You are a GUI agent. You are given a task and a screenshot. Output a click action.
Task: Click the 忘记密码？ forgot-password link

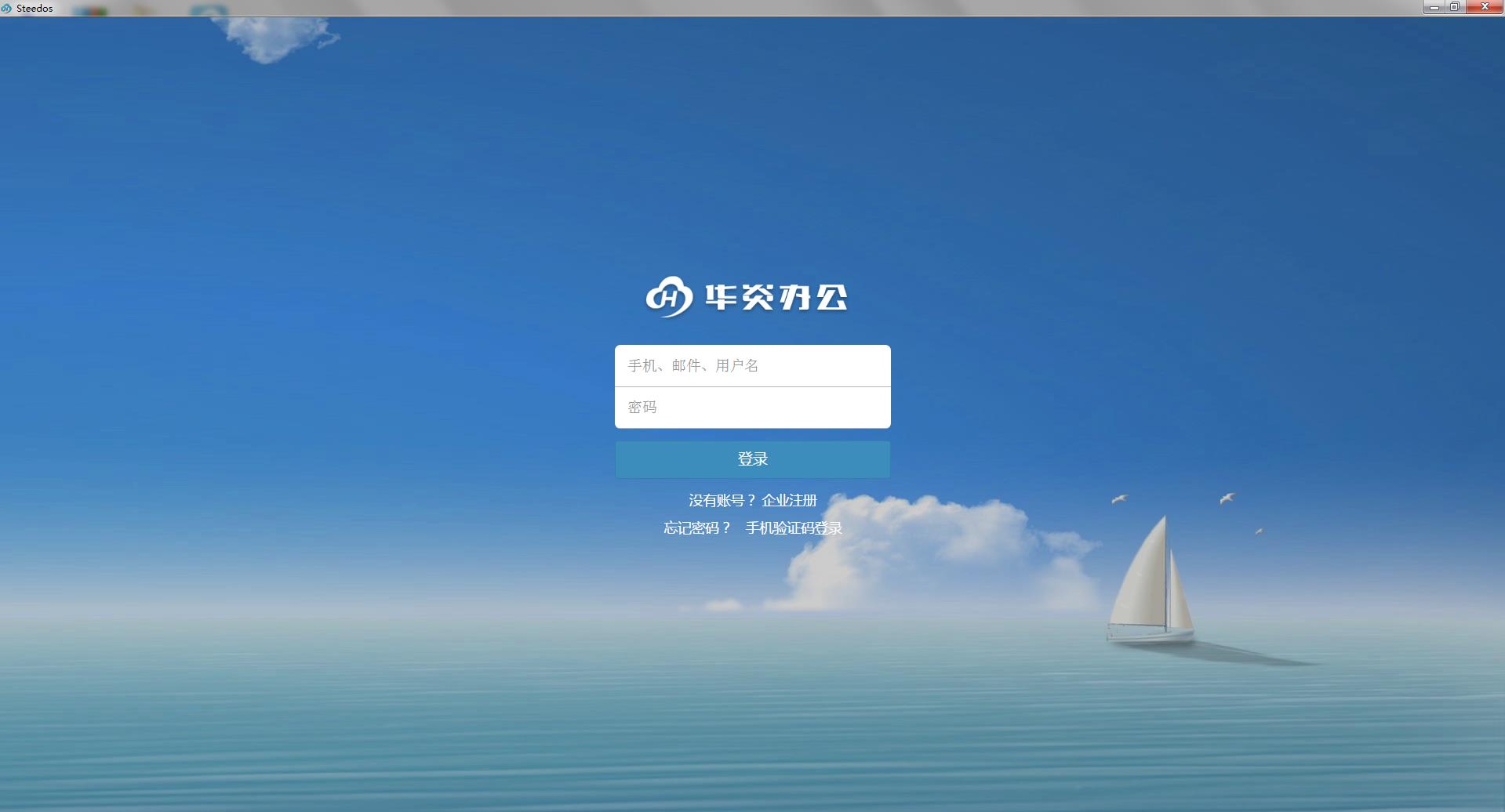click(696, 528)
